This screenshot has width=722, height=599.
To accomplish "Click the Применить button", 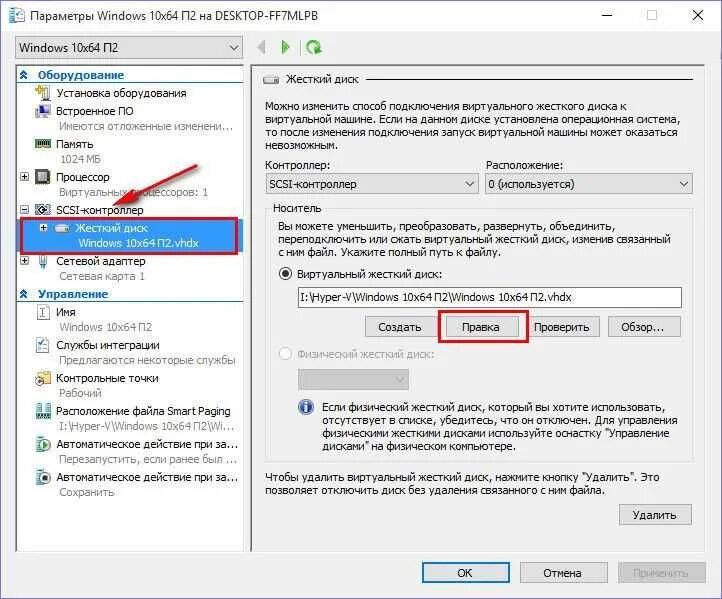I will [662, 573].
